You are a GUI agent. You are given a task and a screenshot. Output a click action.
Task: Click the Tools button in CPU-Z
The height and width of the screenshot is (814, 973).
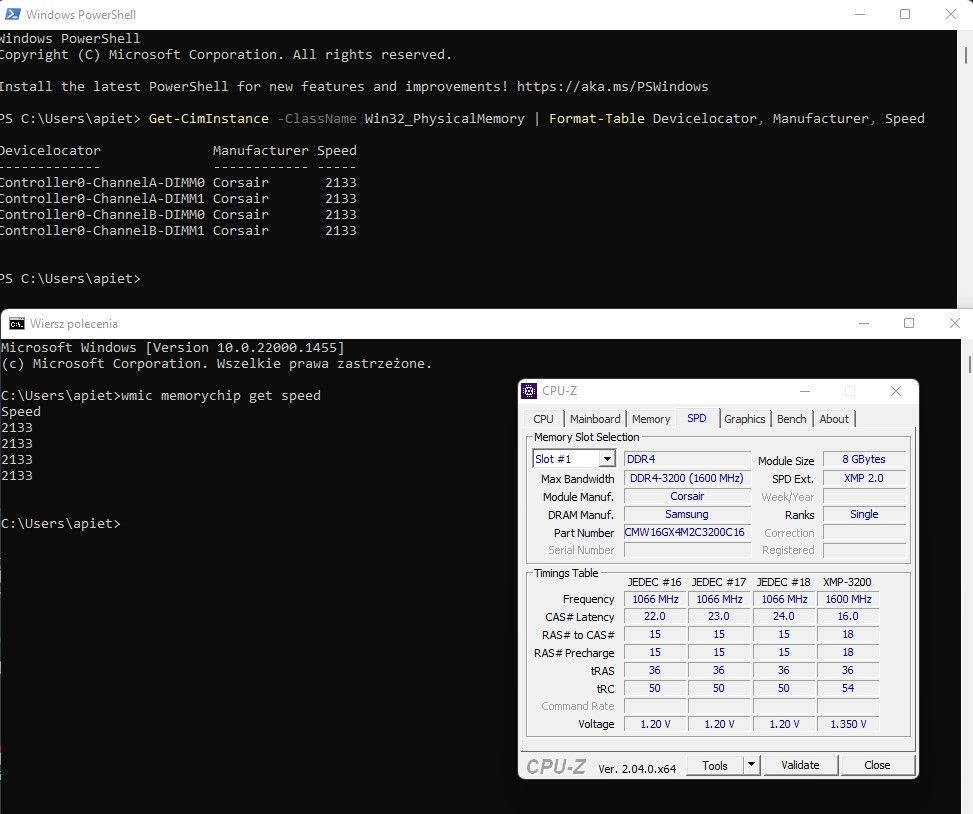[x=714, y=766]
